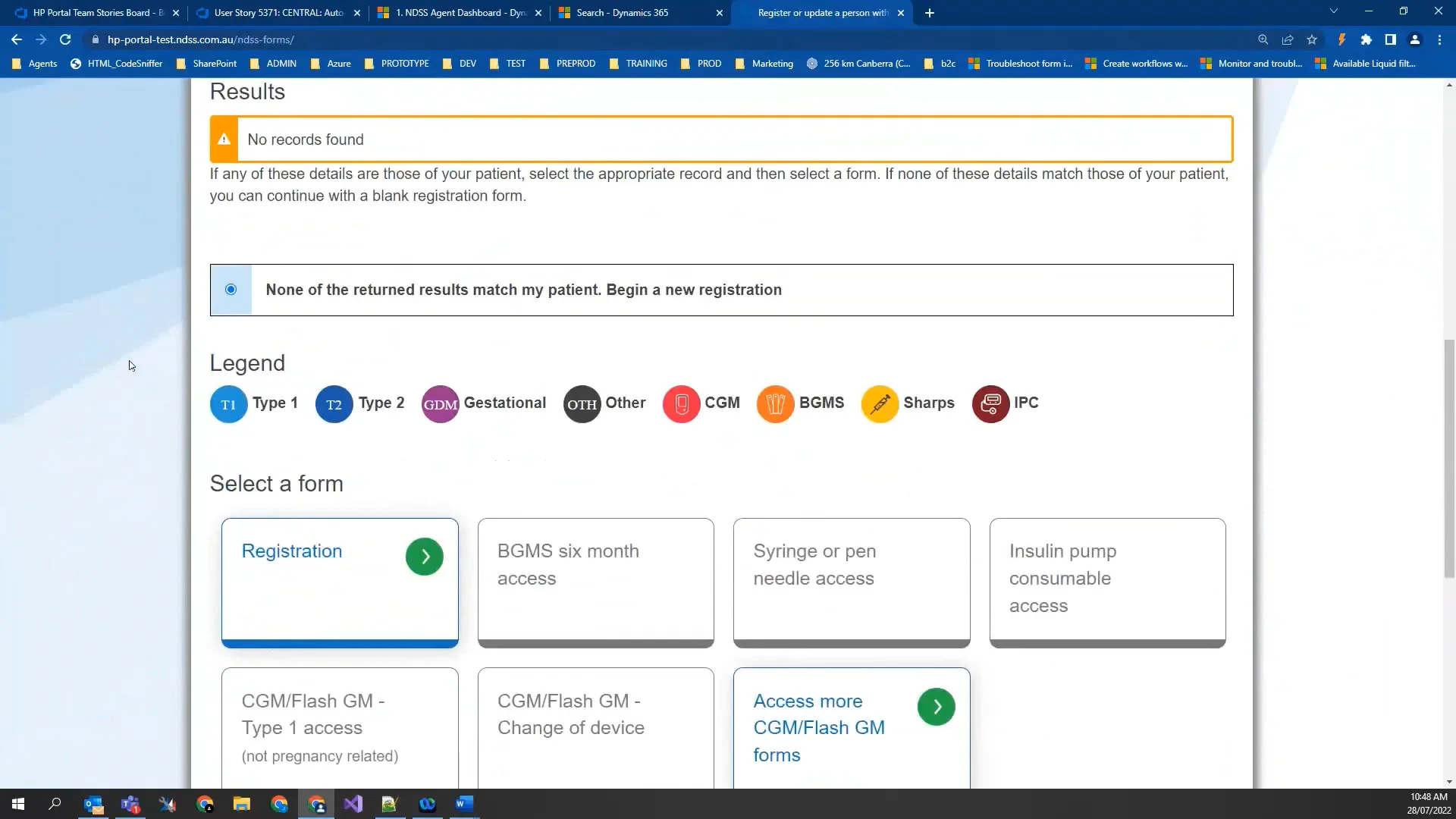Click the IPC category icon
The width and height of the screenshot is (1456, 819).
tap(990, 403)
